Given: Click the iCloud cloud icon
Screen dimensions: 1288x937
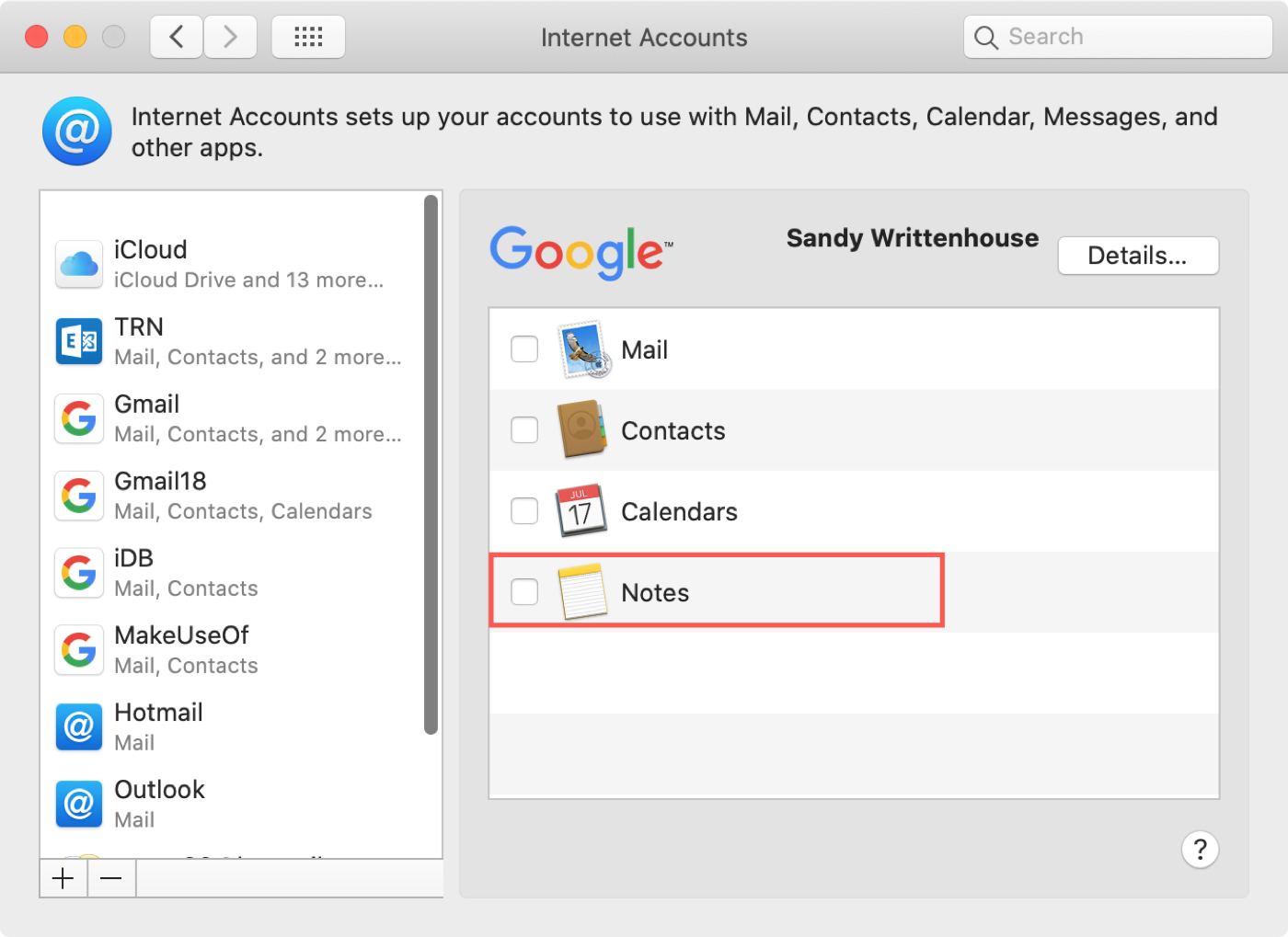Looking at the screenshot, I should (x=79, y=265).
